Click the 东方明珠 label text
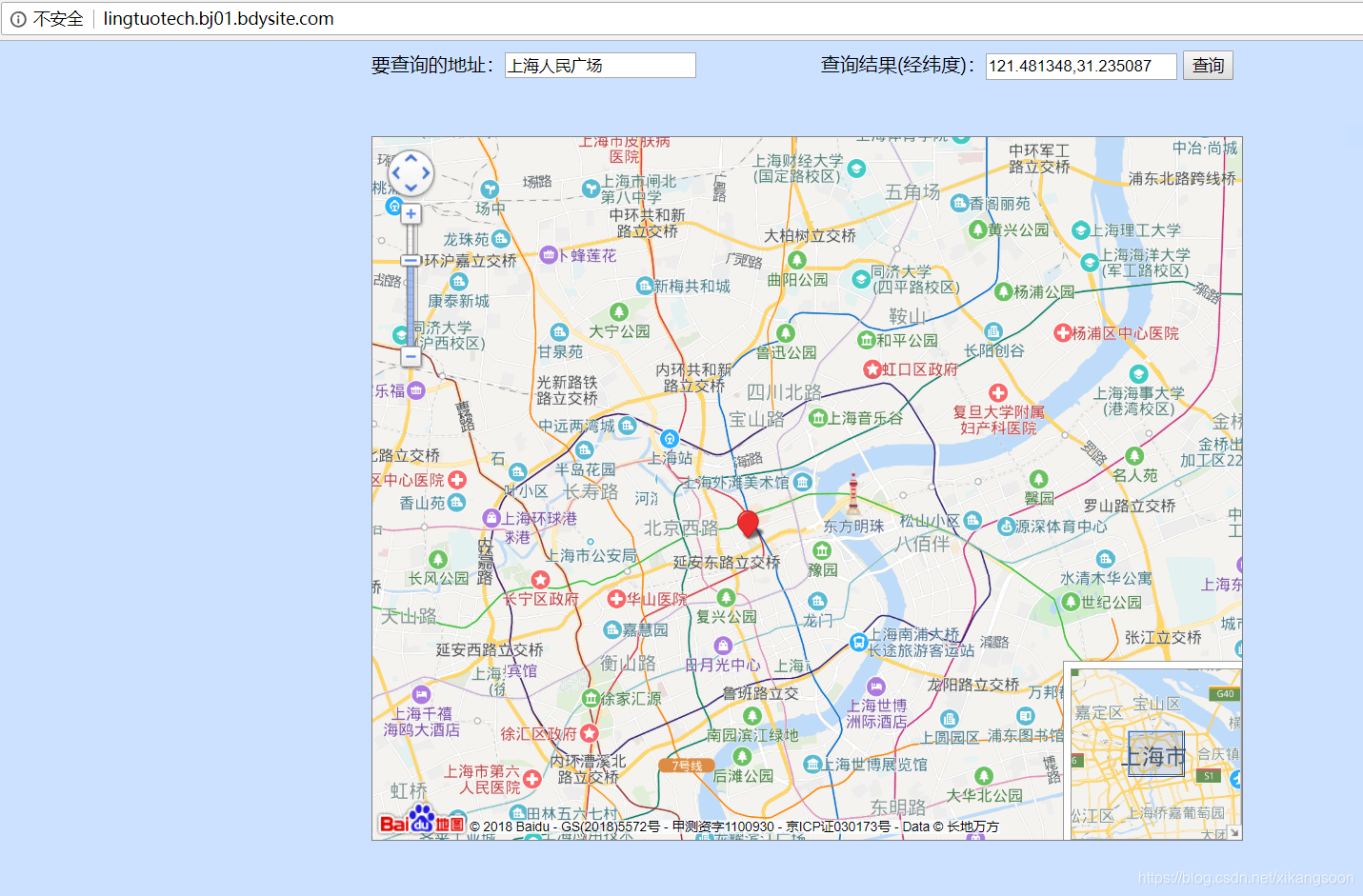 (x=853, y=526)
